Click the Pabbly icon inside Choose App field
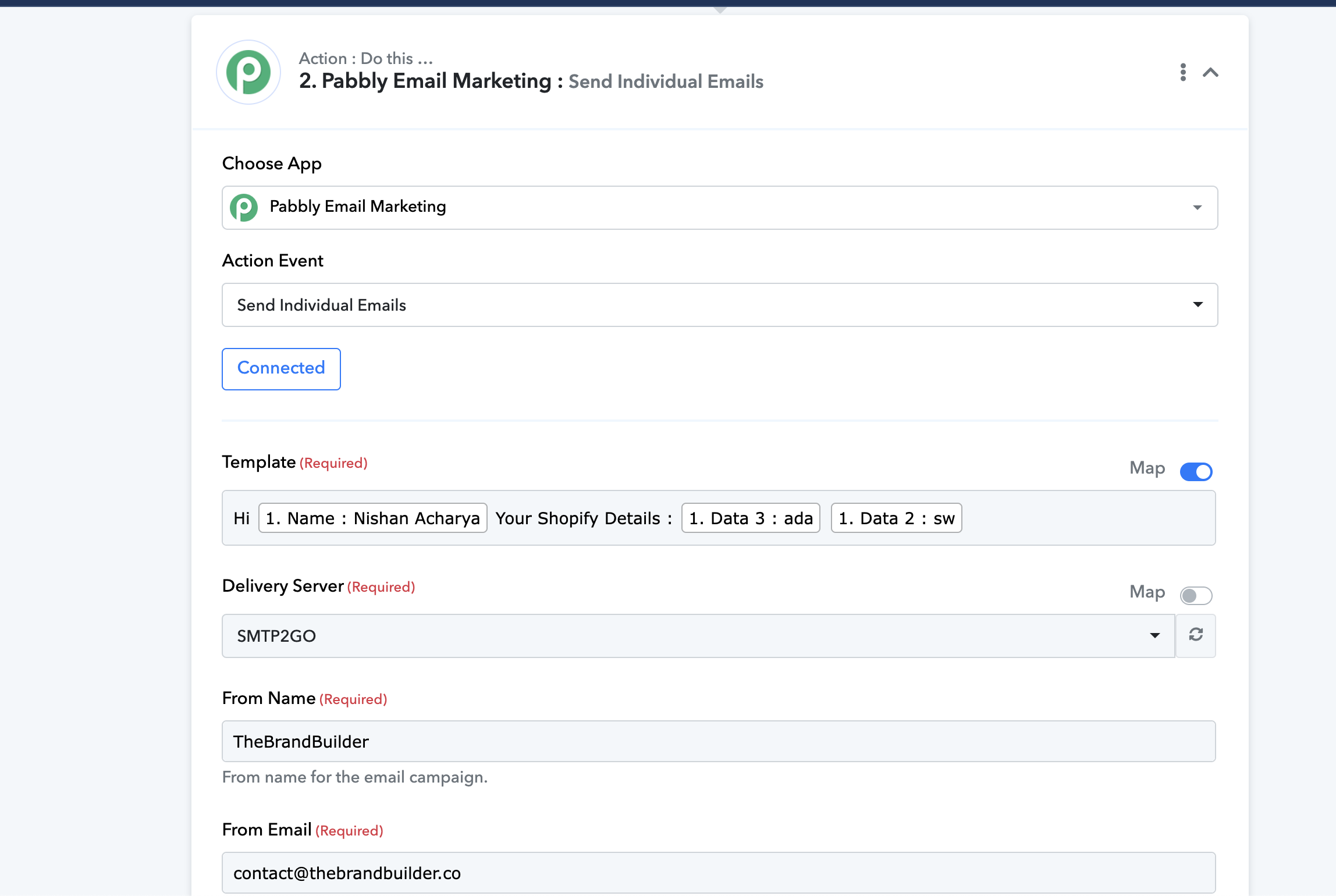 click(244, 207)
